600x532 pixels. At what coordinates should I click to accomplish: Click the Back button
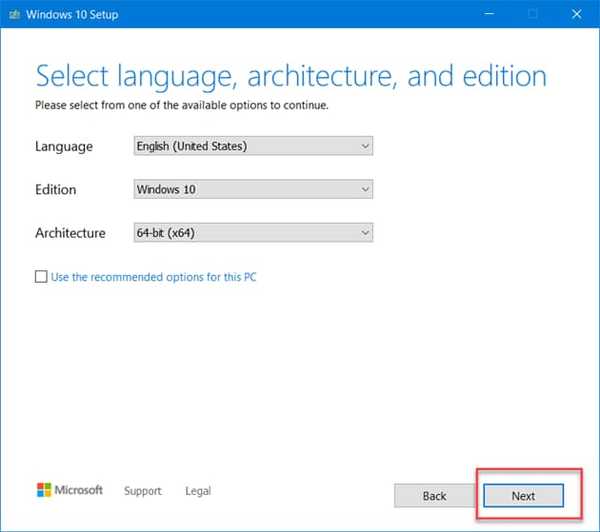(434, 496)
